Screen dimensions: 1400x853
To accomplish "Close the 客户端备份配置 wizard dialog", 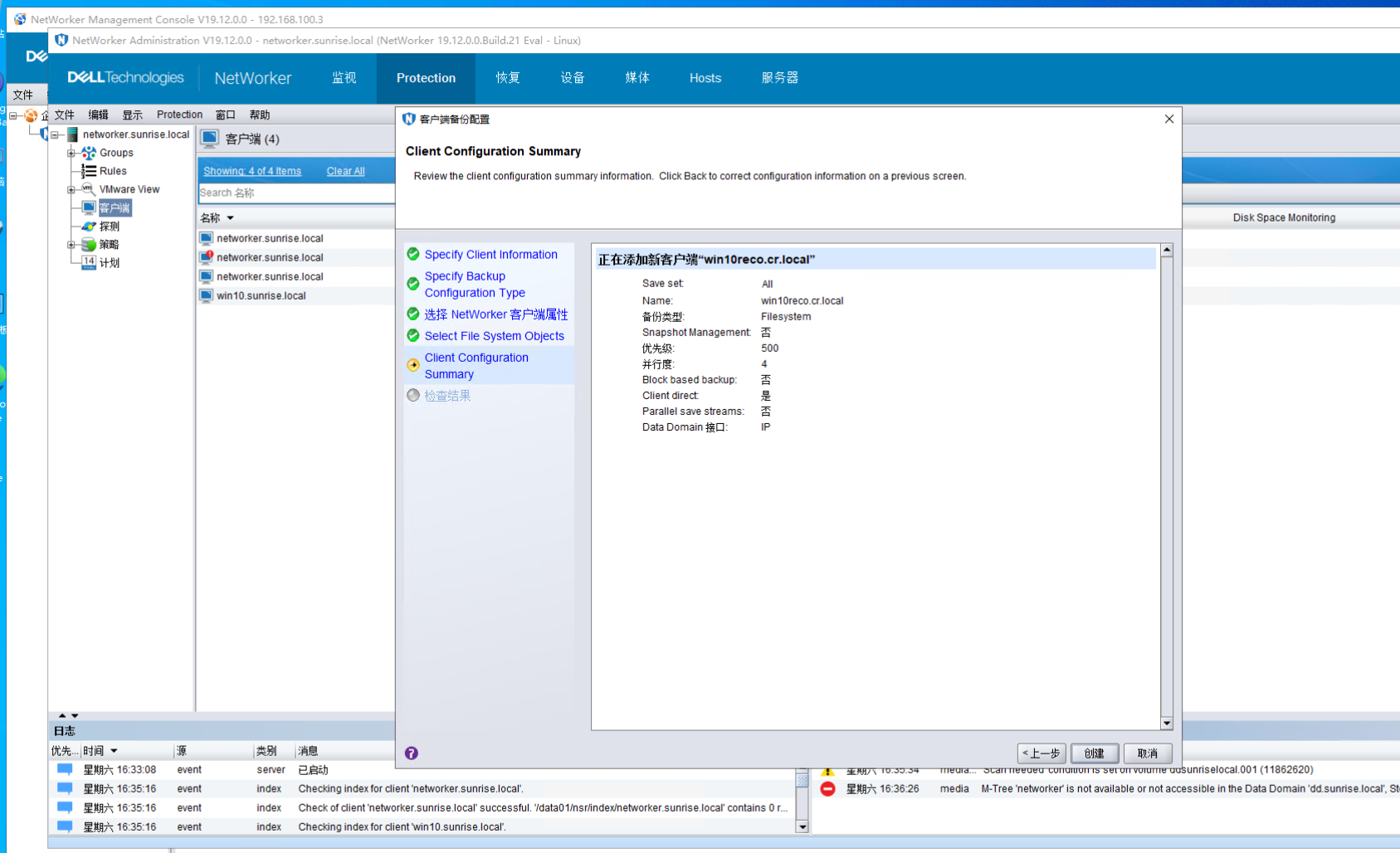I will tap(1169, 119).
